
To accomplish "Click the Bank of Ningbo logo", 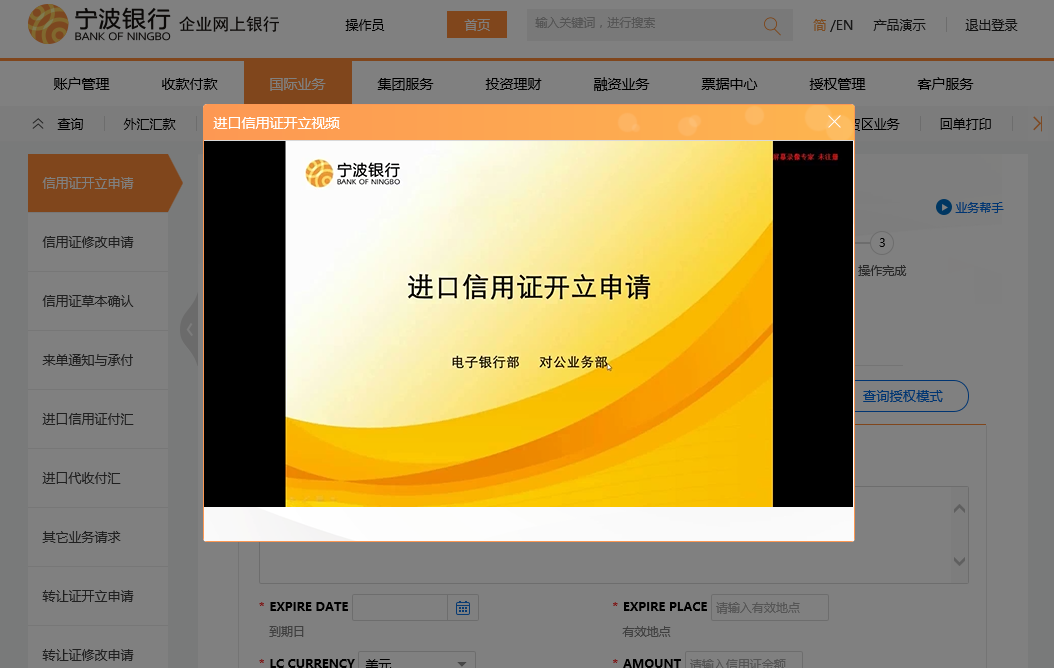I will point(99,24).
